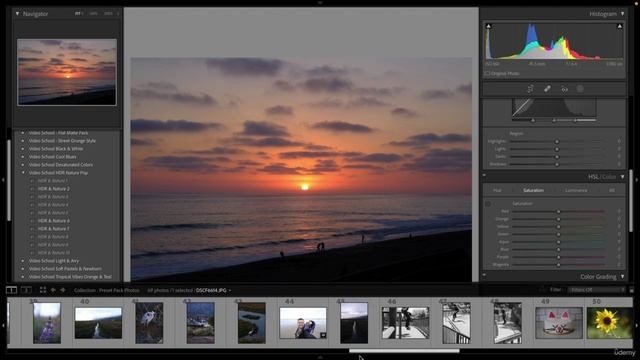Image resolution: width=640 pixels, height=360 pixels.
Task: Select the red eye correction tool icon
Action: pos(564,89)
